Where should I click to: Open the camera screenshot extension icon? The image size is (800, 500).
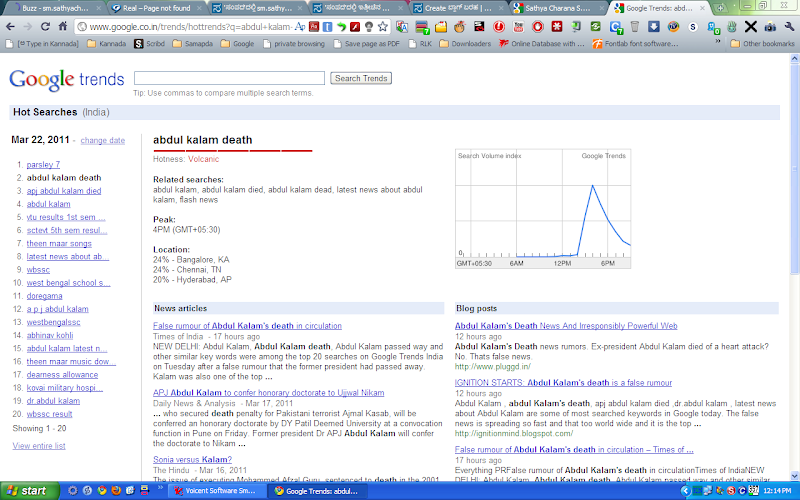tap(770, 27)
